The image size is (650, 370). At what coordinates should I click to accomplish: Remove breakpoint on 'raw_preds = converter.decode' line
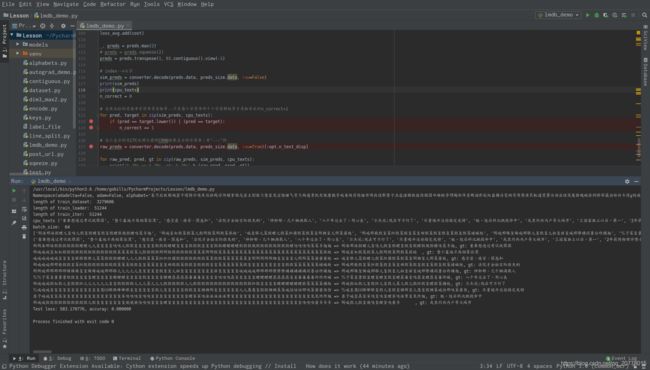pos(91,147)
